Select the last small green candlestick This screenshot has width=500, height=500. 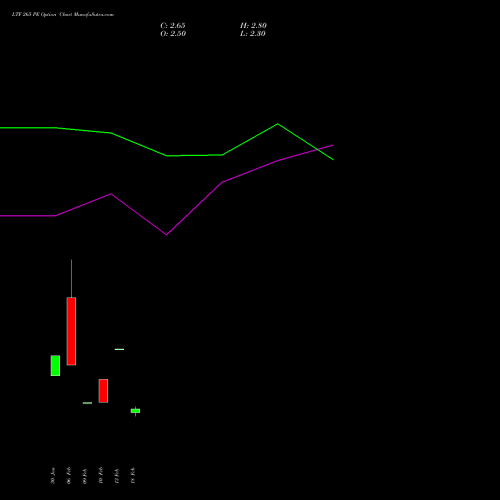135,411
